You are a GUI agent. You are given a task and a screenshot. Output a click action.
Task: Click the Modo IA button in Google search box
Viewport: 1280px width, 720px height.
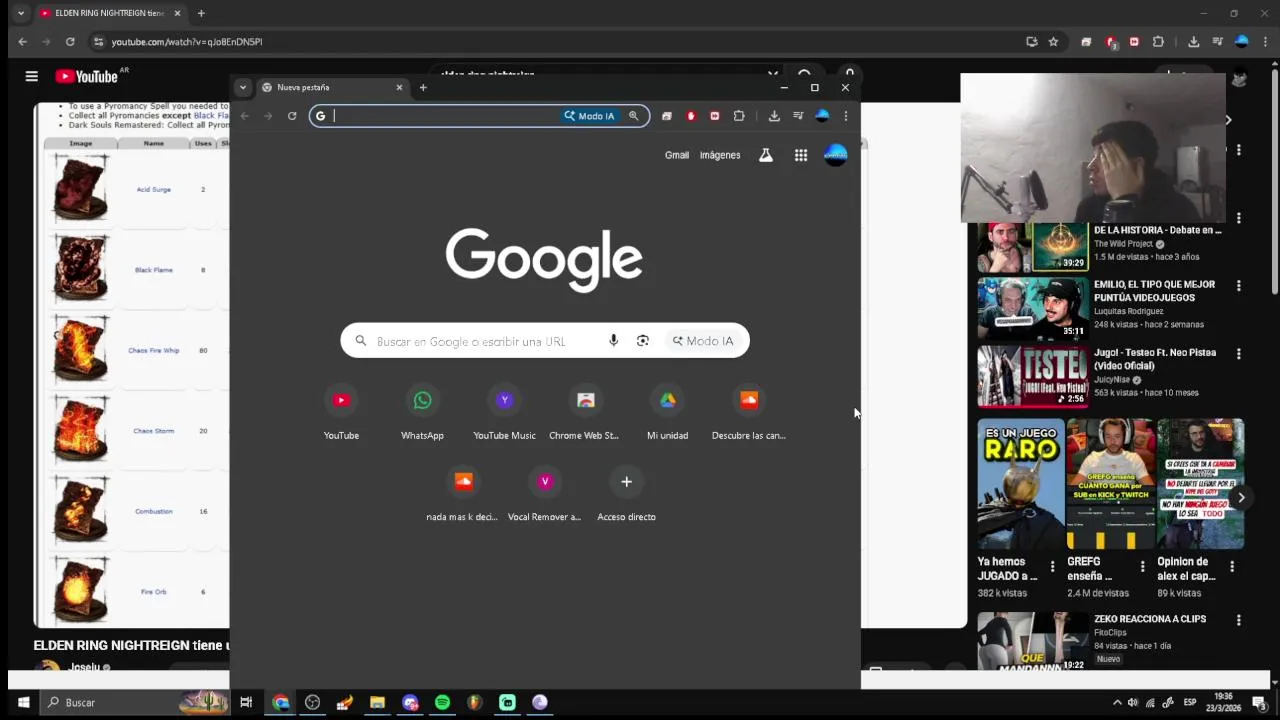click(x=704, y=341)
